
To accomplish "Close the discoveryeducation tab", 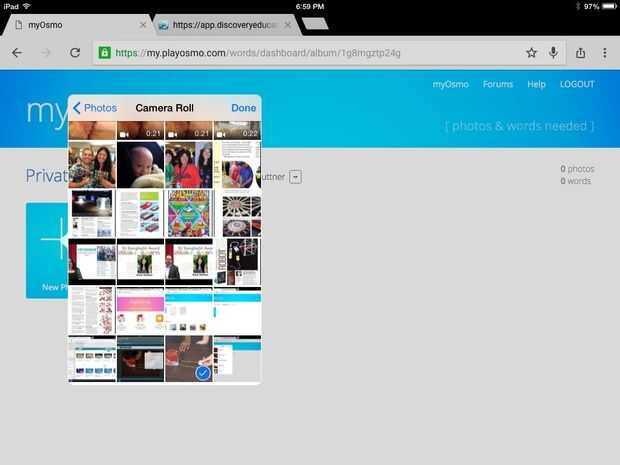I will pyautogui.click(x=288, y=25).
